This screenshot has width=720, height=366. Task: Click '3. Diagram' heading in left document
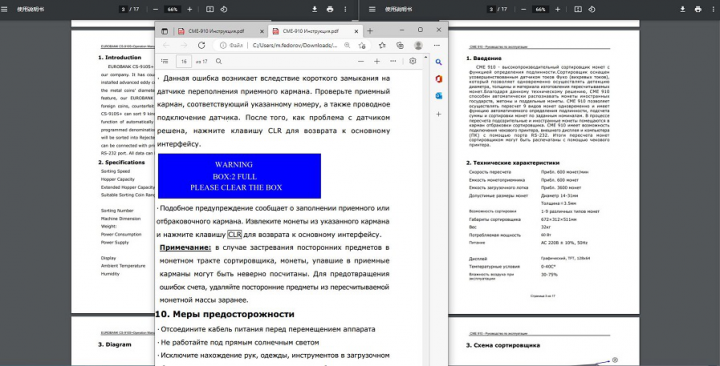[x=114, y=344]
